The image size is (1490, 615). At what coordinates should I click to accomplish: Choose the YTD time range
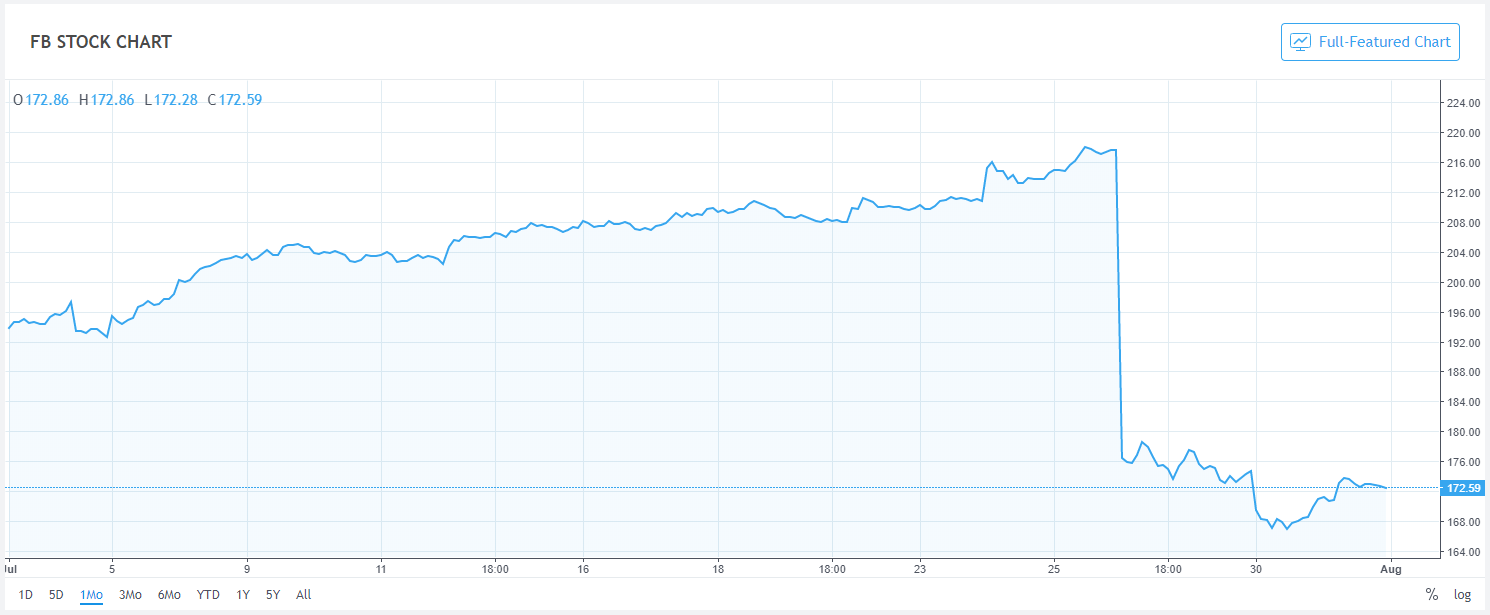click(208, 595)
